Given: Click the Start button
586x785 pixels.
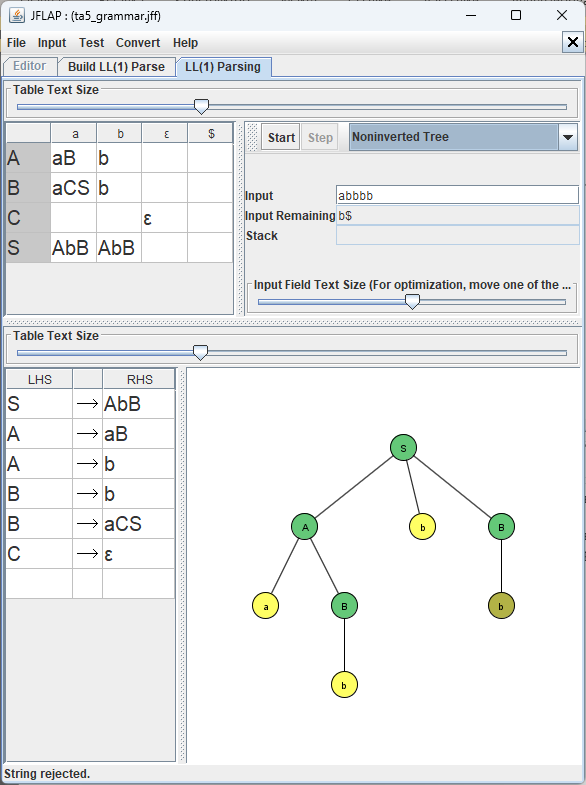Looking at the screenshot, I should (281, 137).
